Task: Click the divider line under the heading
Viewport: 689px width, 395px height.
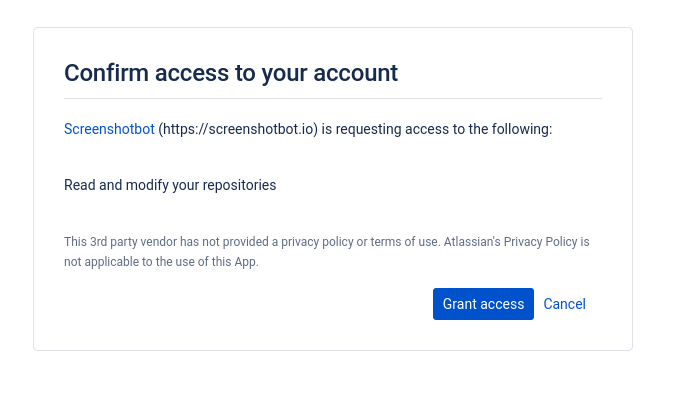Action: (x=333, y=98)
